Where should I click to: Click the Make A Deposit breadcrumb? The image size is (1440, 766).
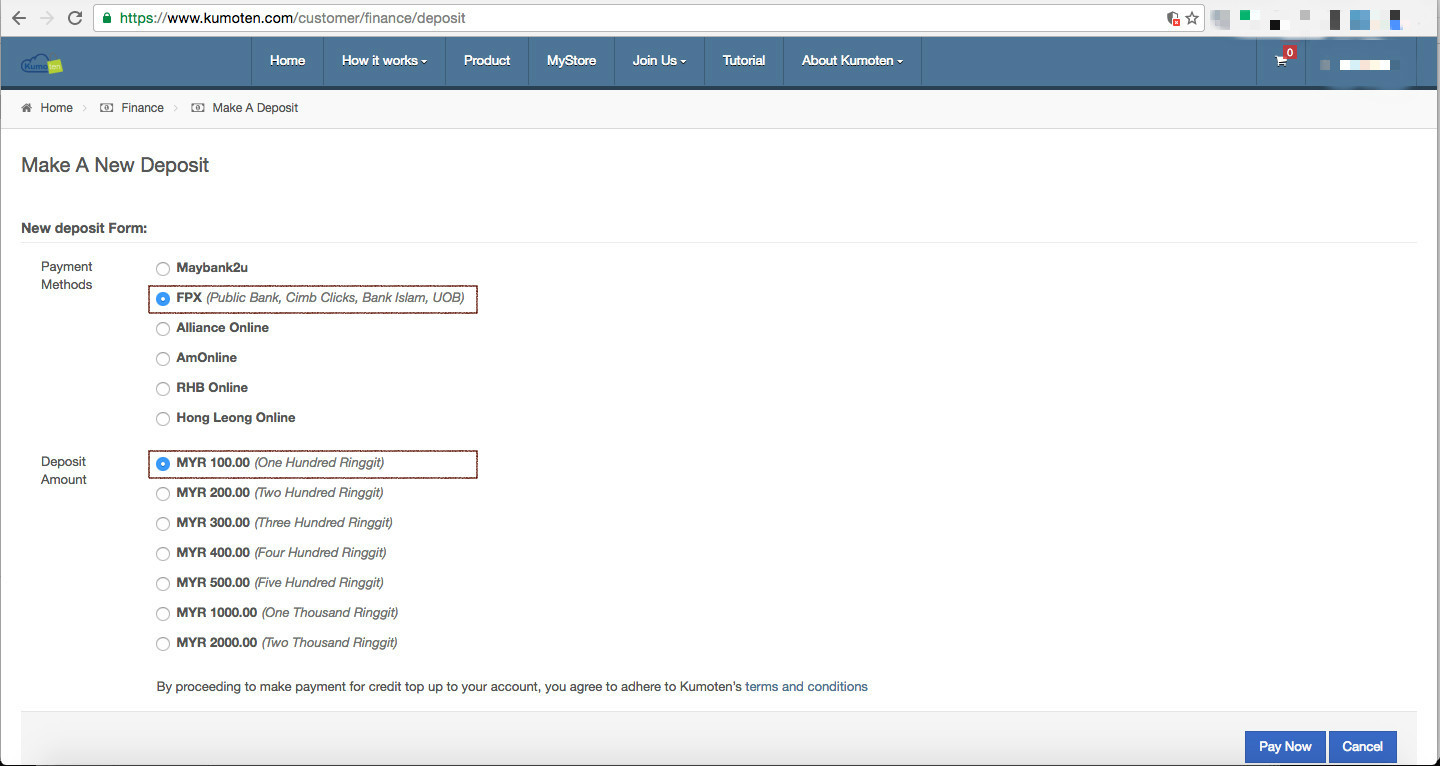[255, 108]
